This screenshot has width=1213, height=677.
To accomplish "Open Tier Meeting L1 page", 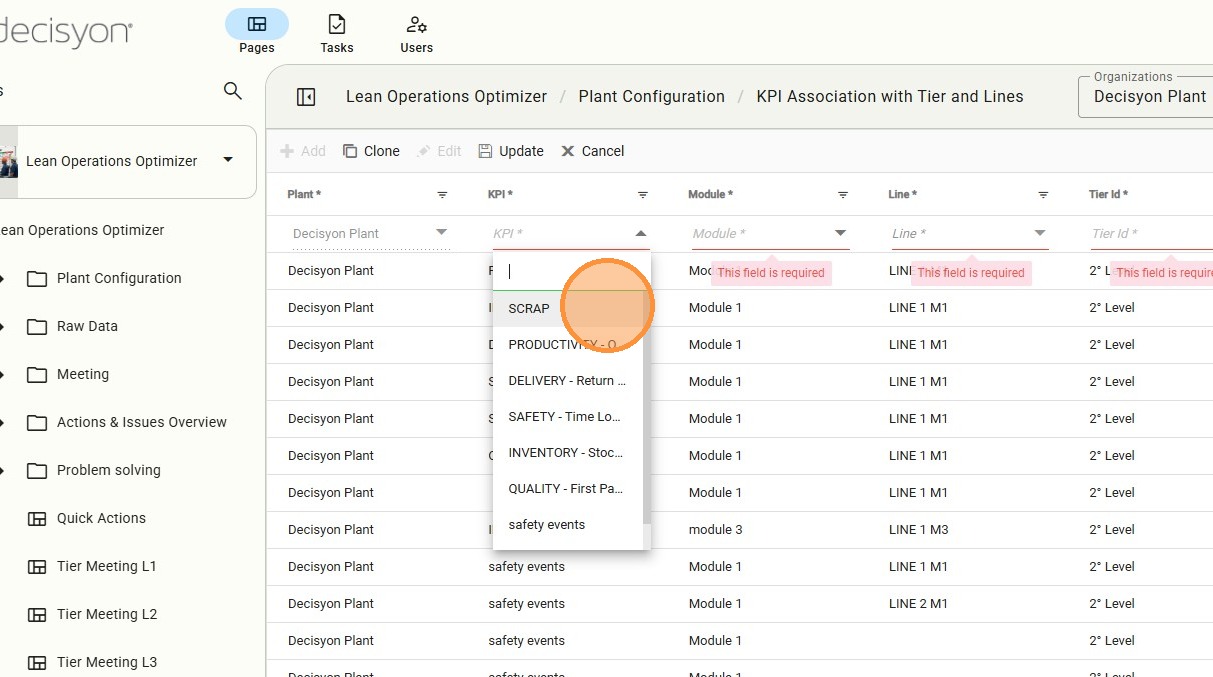I will coord(106,566).
